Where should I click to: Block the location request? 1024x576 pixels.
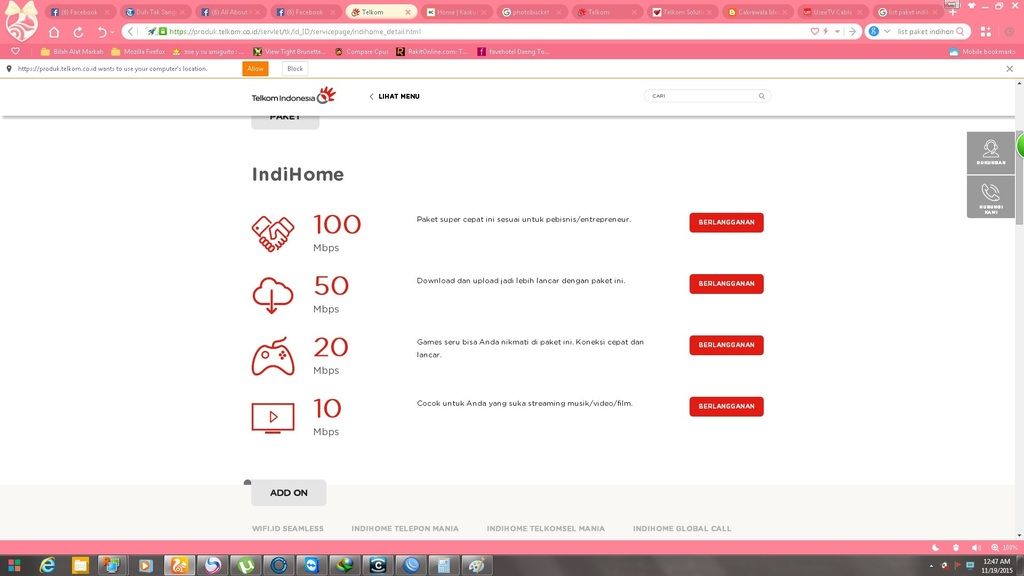295,69
